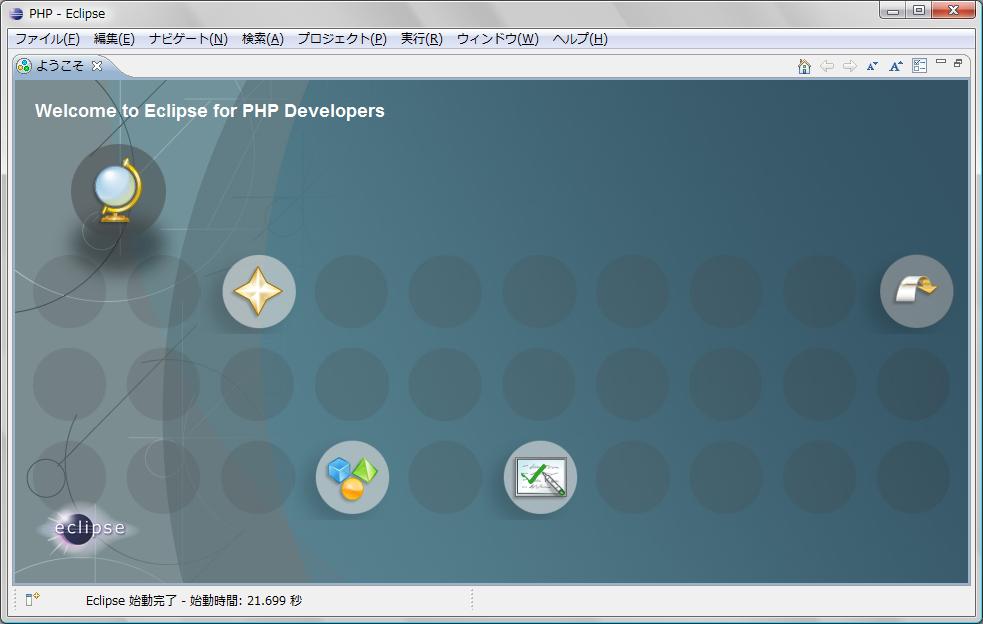The image size is (983, 624).
Task: Open the Overview globe icon
Action: 118,192
